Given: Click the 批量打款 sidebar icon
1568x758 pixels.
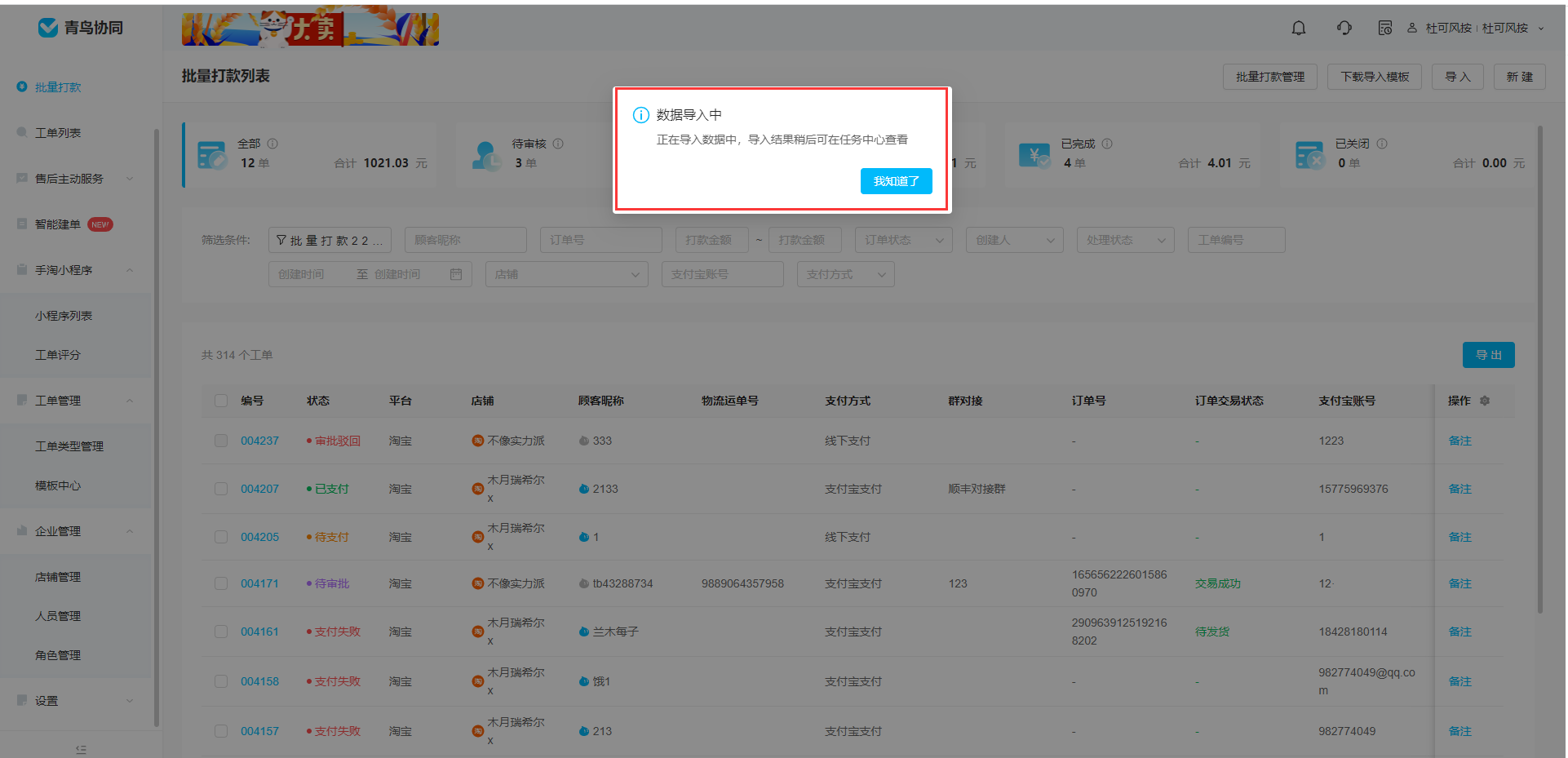Looking at the screenshot, I should [22, 86].
